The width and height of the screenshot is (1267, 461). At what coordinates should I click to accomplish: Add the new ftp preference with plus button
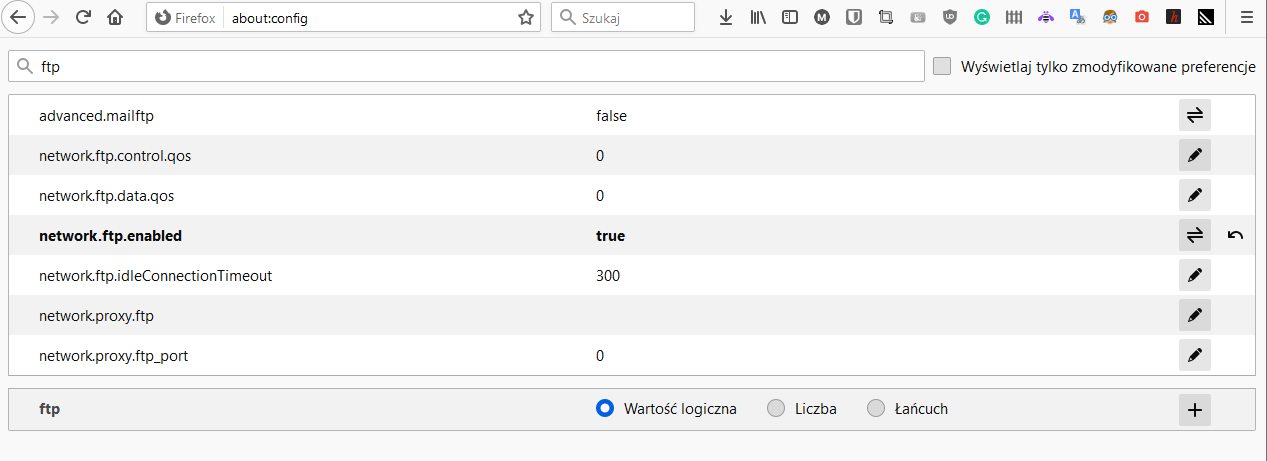(x=1195, y=409)
